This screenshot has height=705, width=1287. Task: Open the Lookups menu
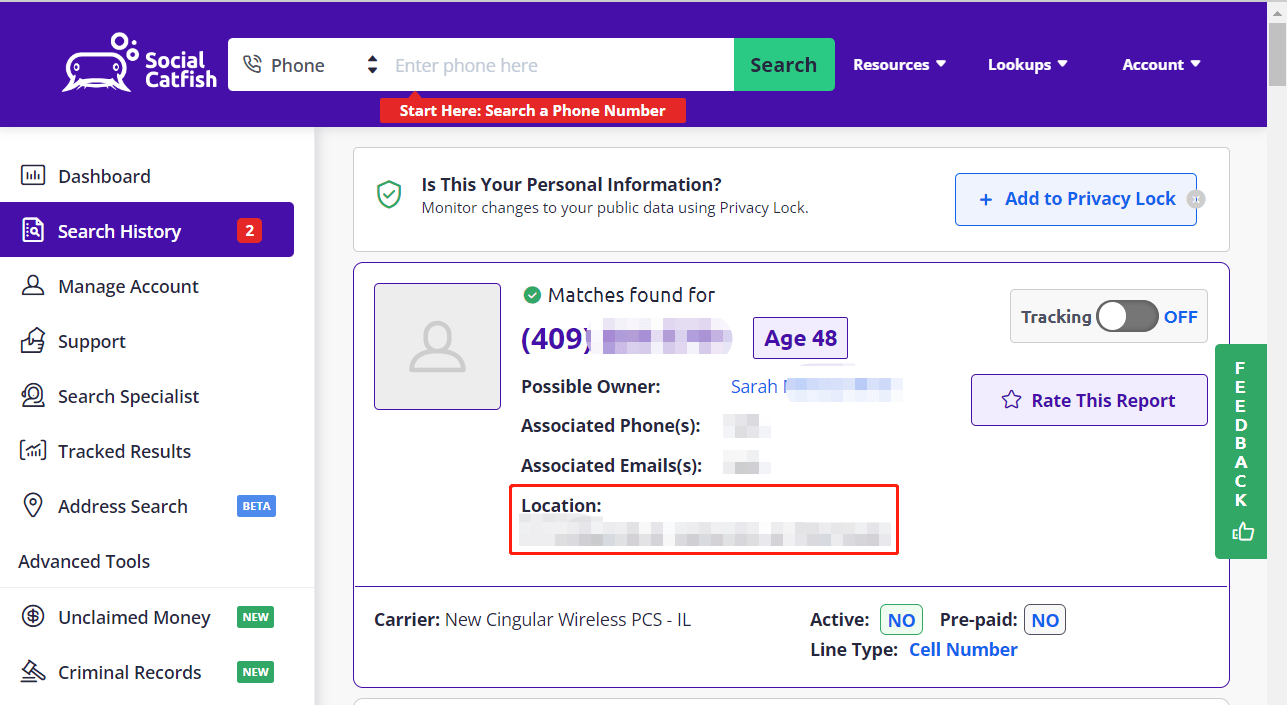1027,64
